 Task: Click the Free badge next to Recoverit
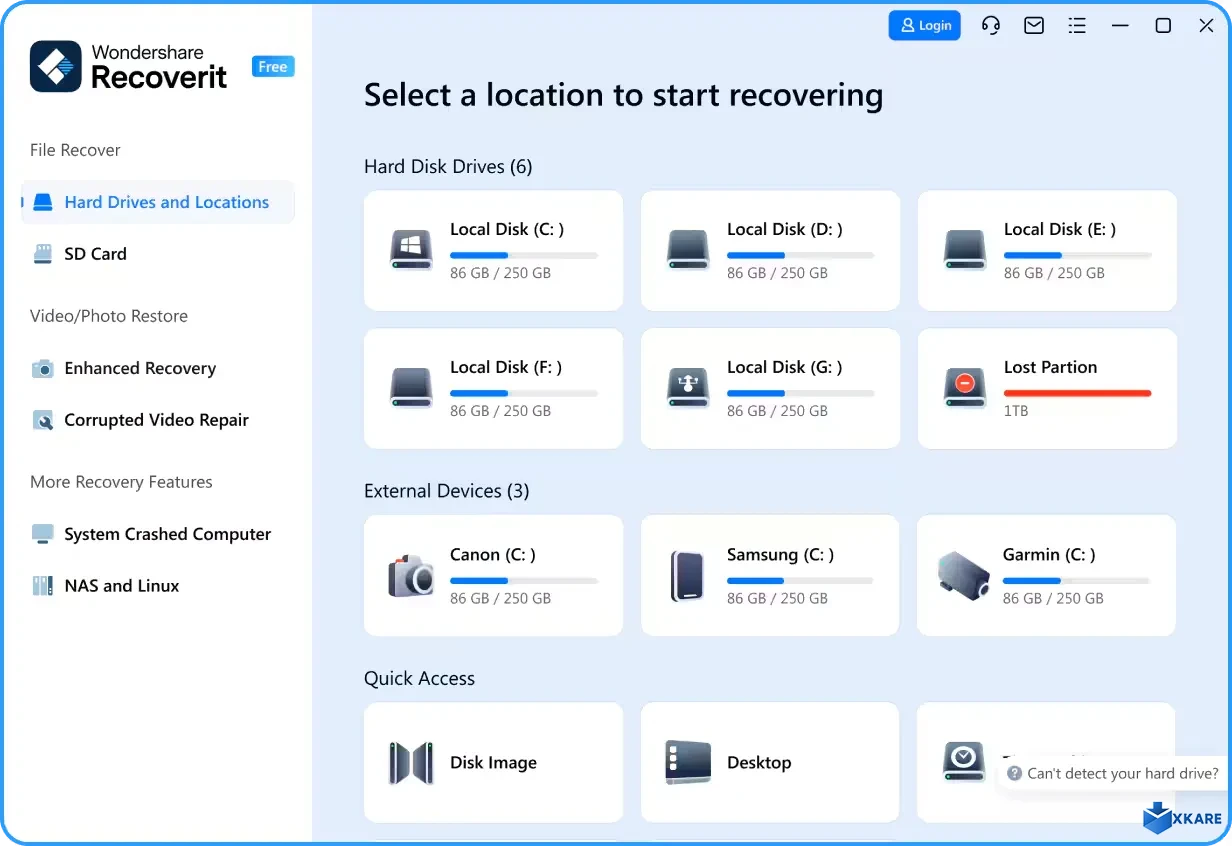tap(273, 67)
